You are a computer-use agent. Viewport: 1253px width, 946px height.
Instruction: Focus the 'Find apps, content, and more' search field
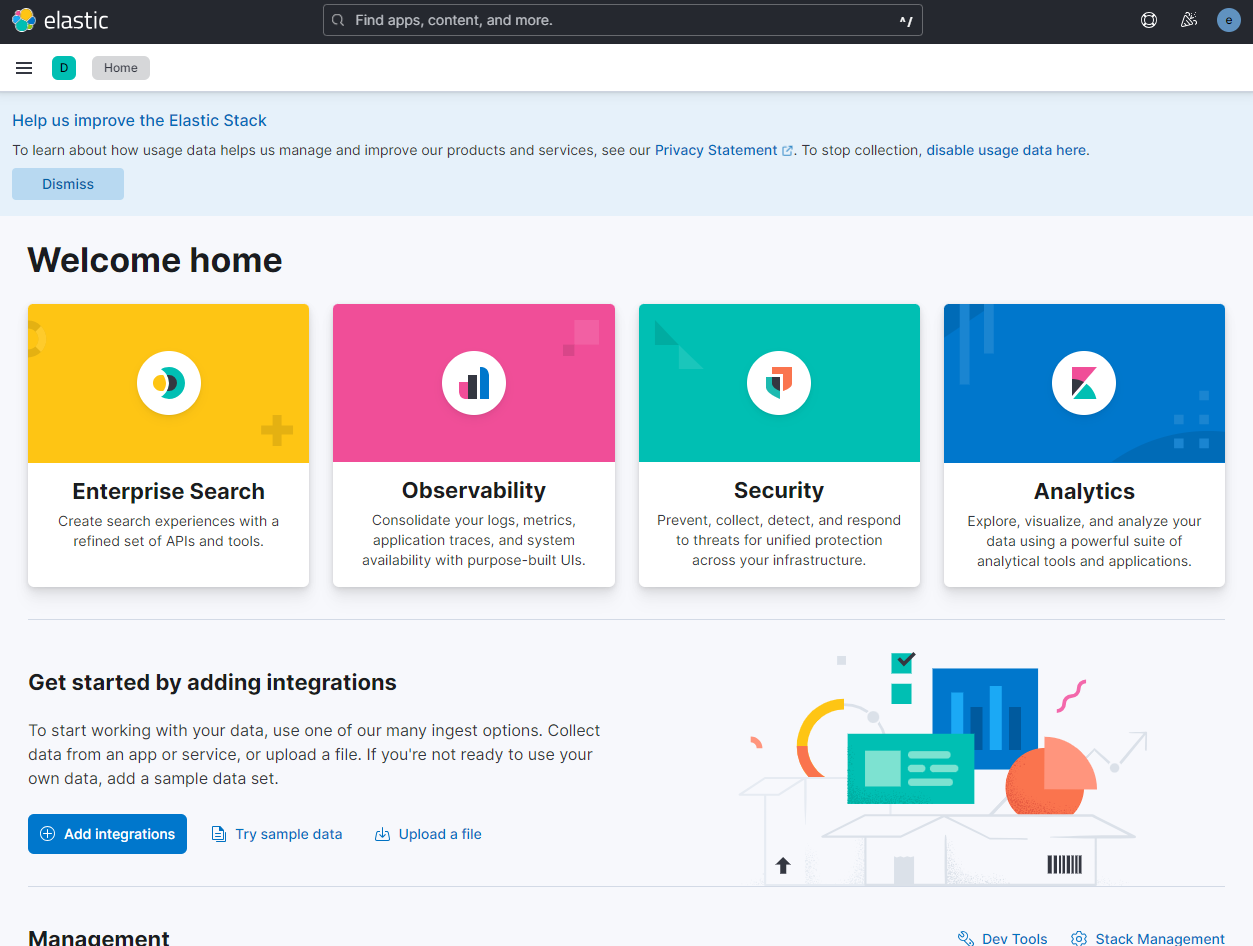point(622,20)
